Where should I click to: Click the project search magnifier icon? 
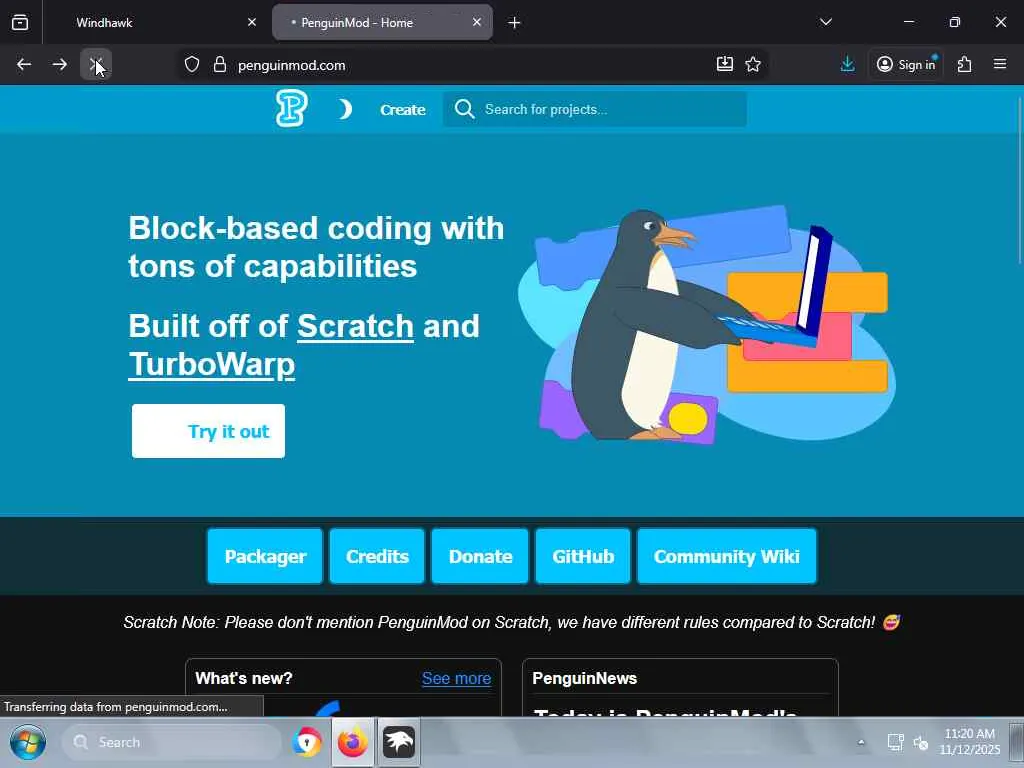tap(464, 109)
